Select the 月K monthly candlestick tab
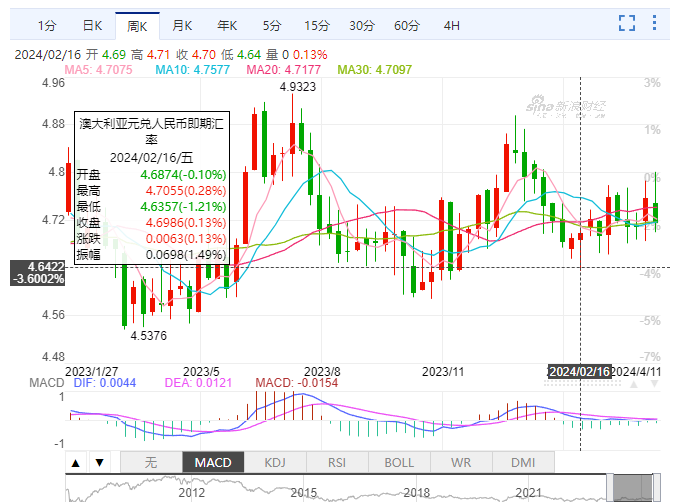 coord(182,25)
